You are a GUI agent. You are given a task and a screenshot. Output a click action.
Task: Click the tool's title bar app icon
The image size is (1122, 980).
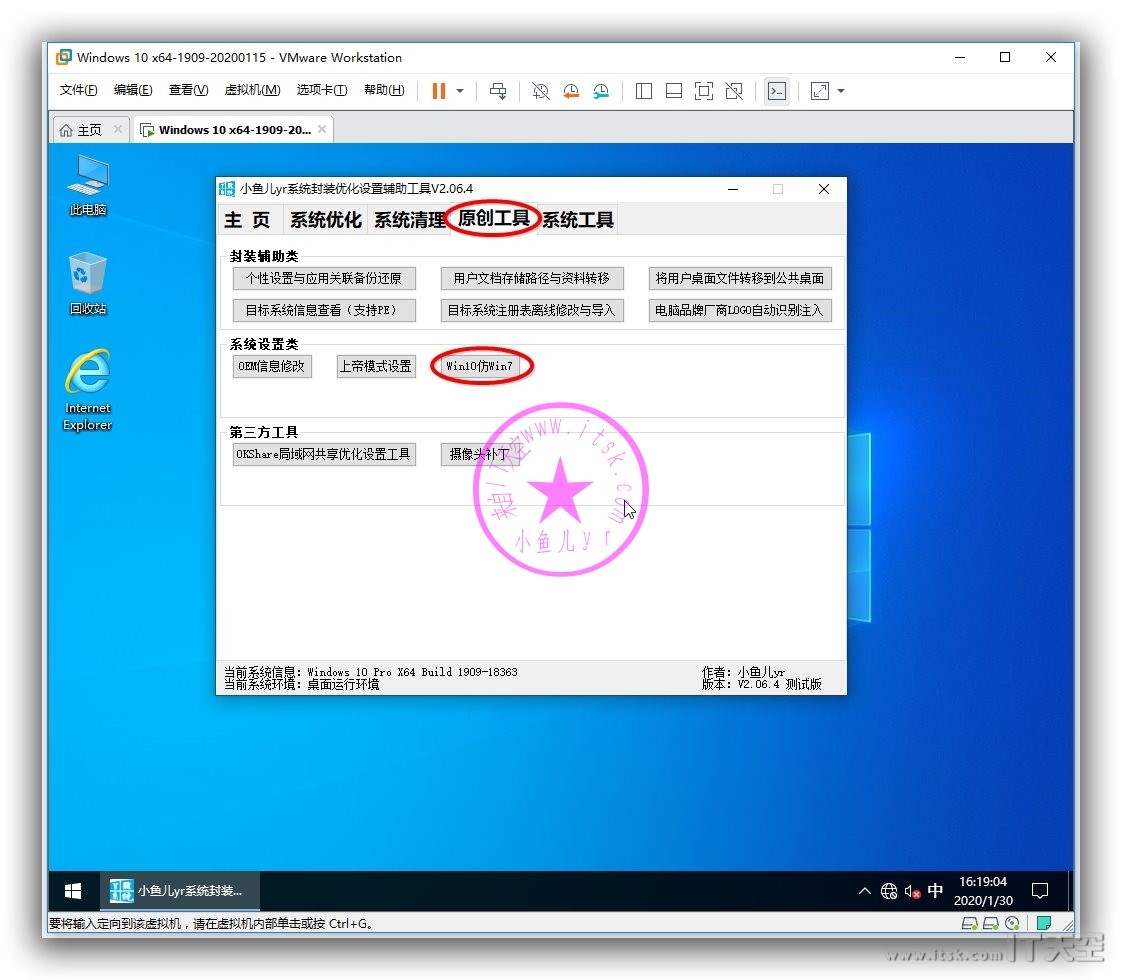pos(227,189)
